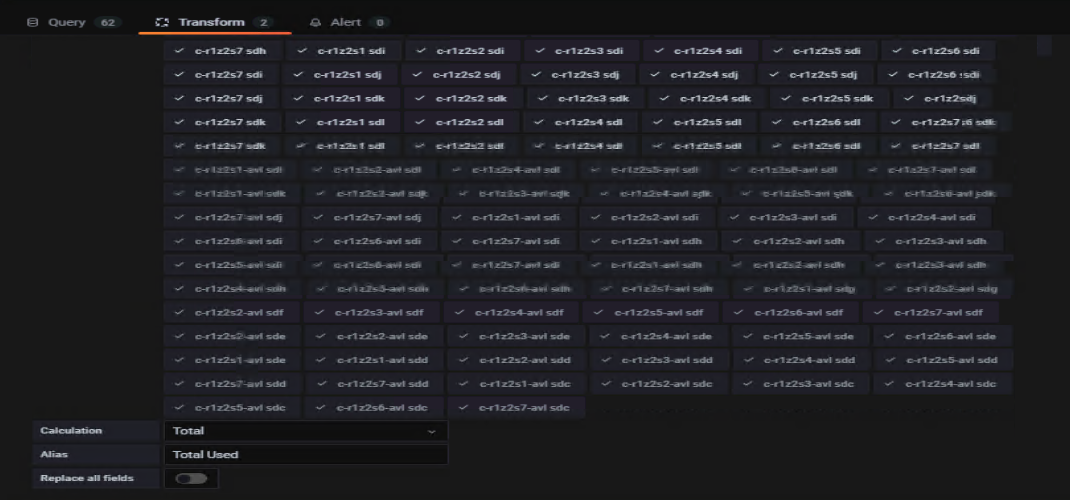
Task: Click the c-r1z2s4 sdk field chip
Action: 708,98
